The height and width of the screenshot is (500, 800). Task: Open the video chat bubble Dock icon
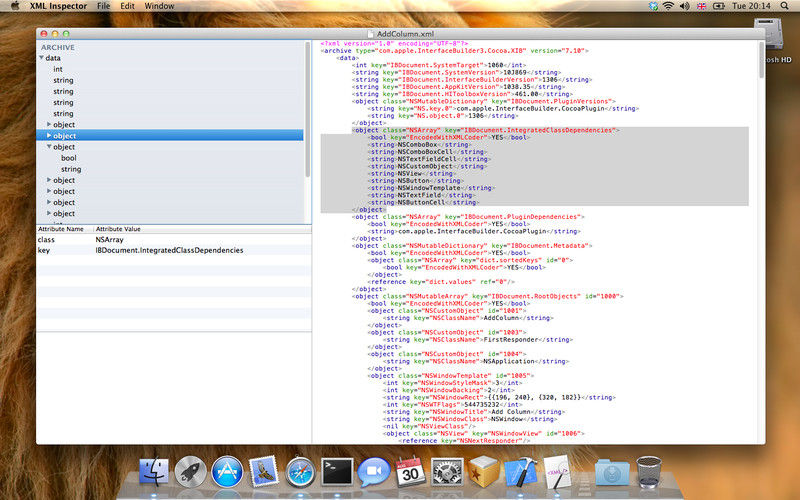373,471
